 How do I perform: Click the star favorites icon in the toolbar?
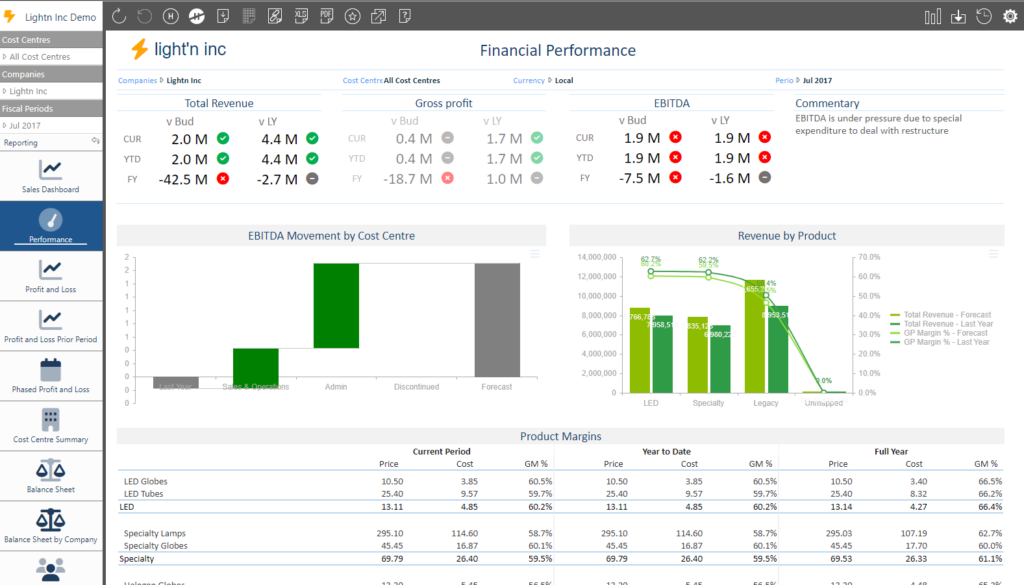point(353,16)
